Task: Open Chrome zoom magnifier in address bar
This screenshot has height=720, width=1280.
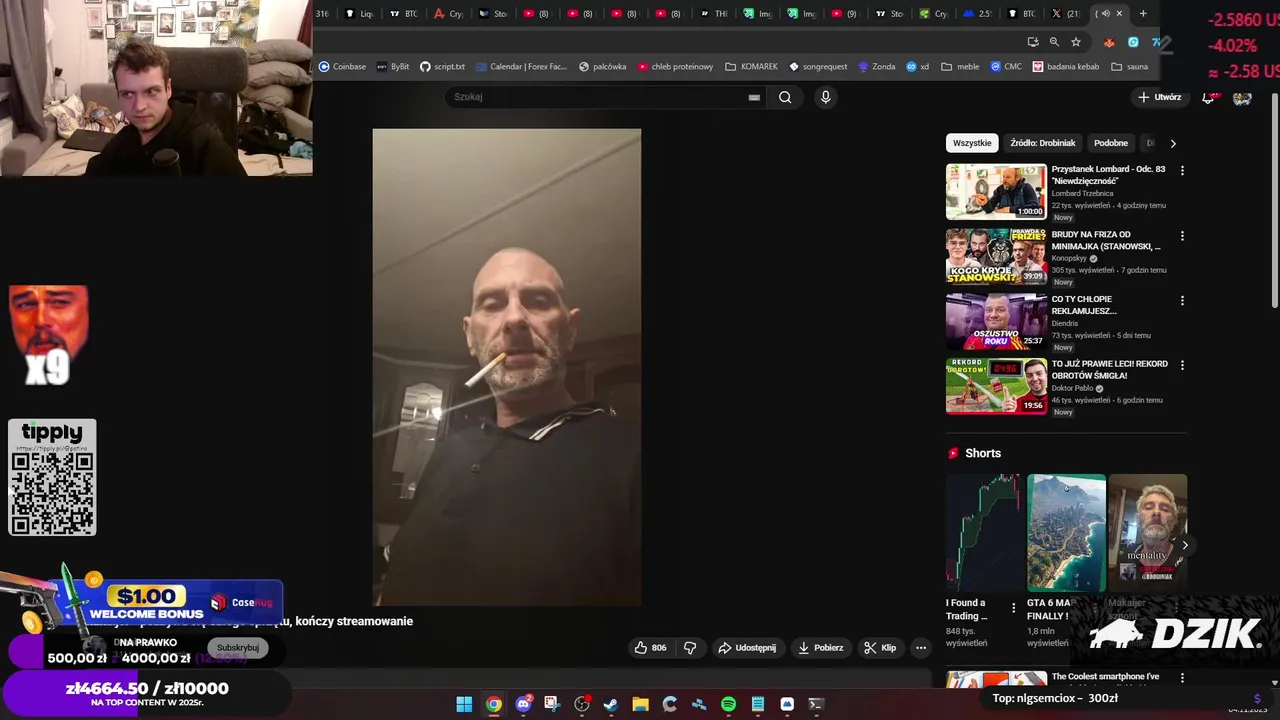Action: [1054, 42]
